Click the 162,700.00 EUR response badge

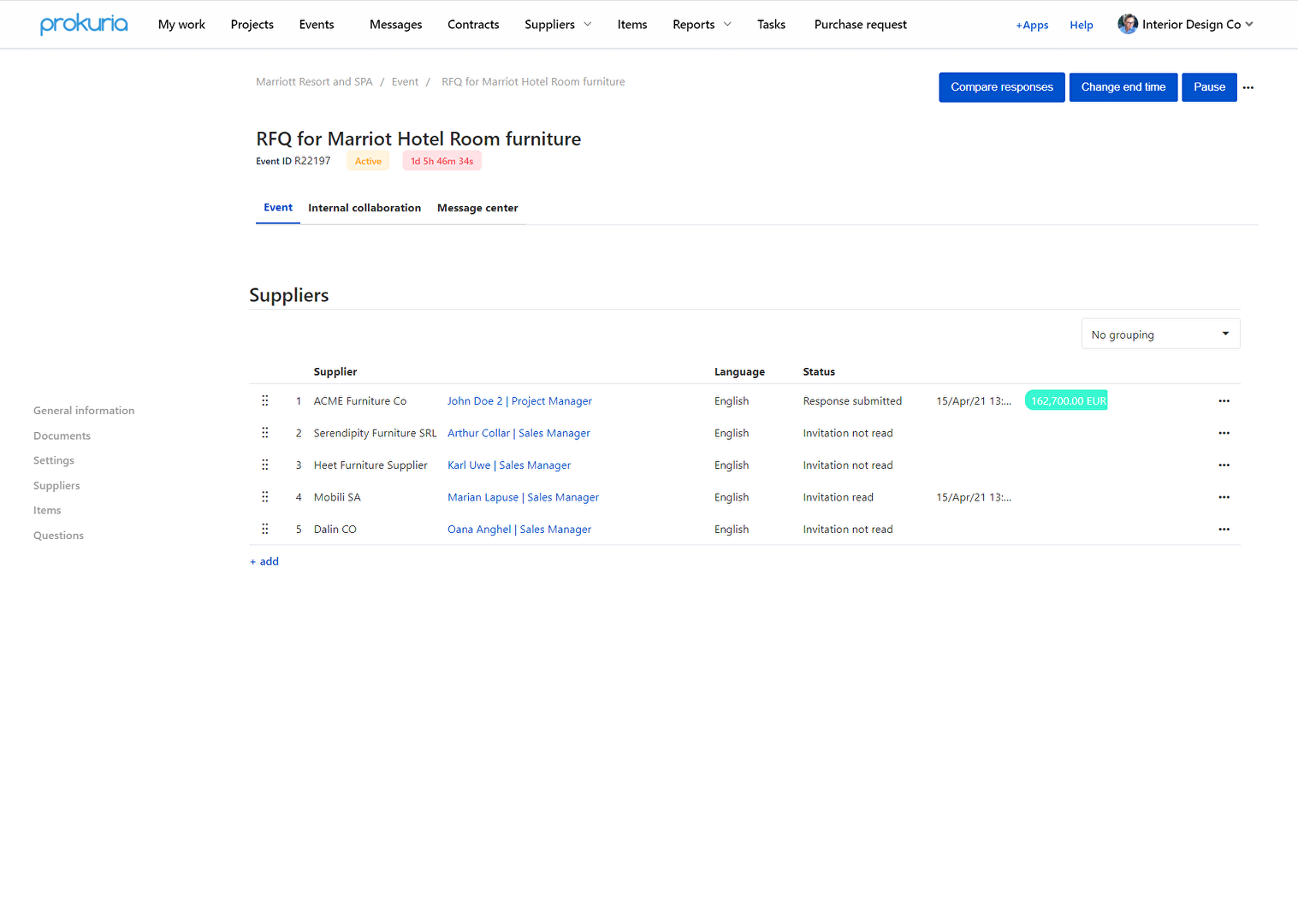1066,400
